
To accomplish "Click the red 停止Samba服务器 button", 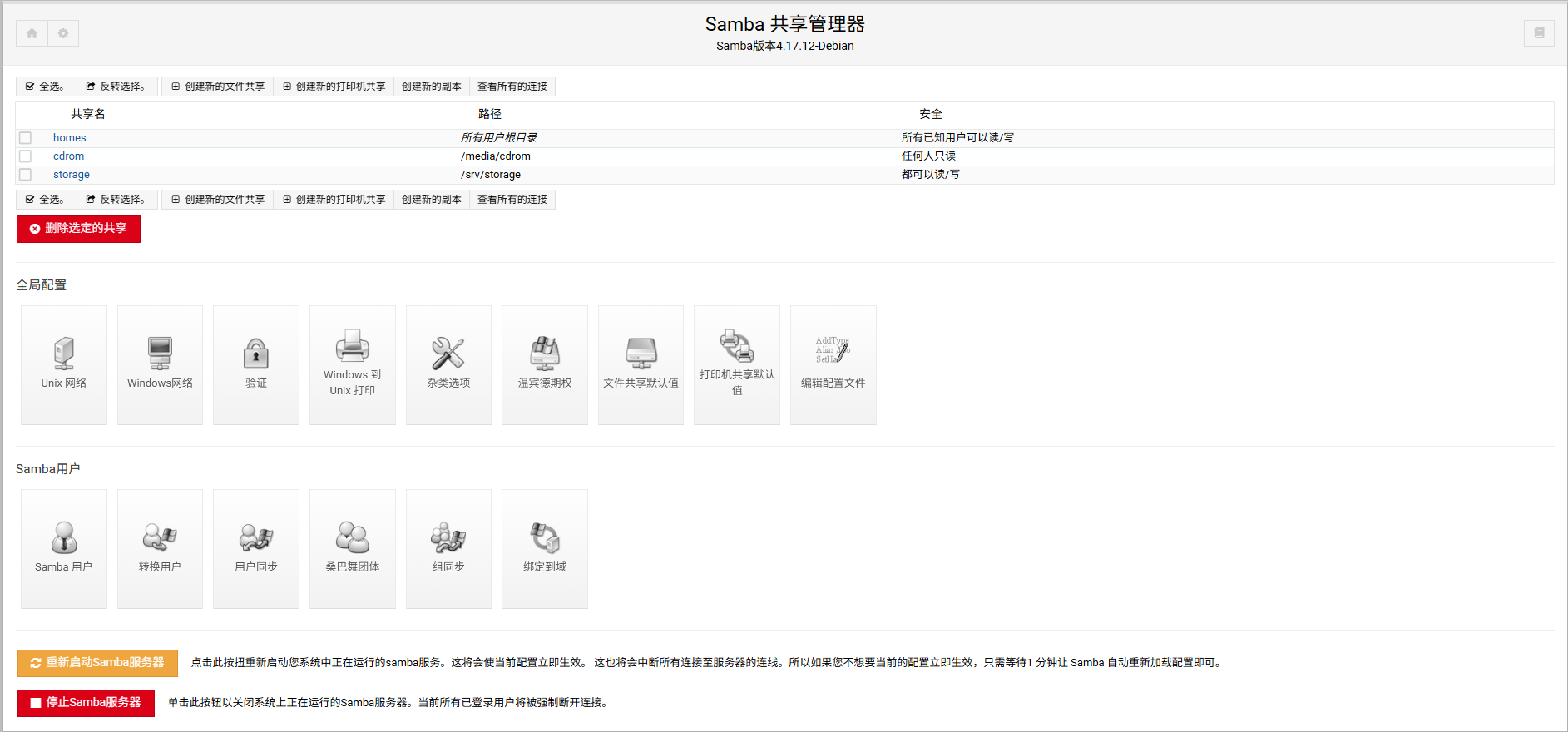I will click(x=86, y=703).
